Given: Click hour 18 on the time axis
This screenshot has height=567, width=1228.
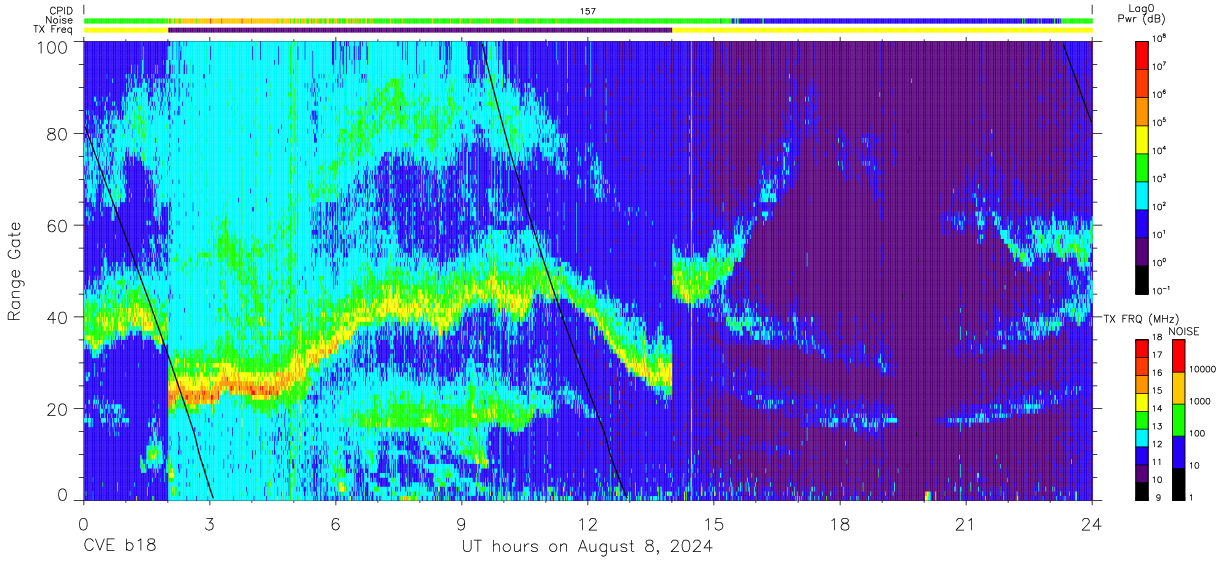Looking at the screenshot, I should (x=840, y=523).
